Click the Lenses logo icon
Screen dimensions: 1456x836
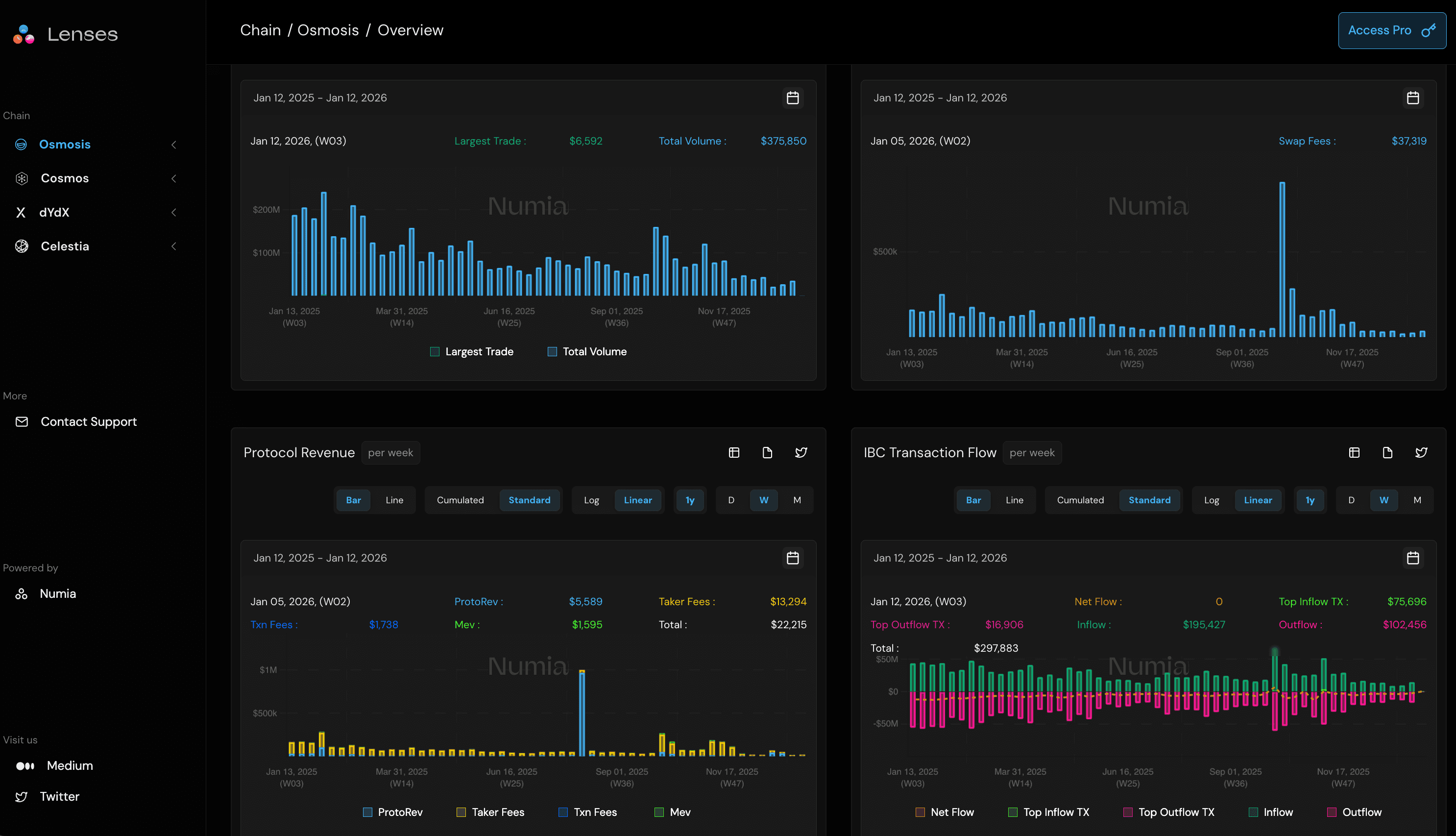23,34
